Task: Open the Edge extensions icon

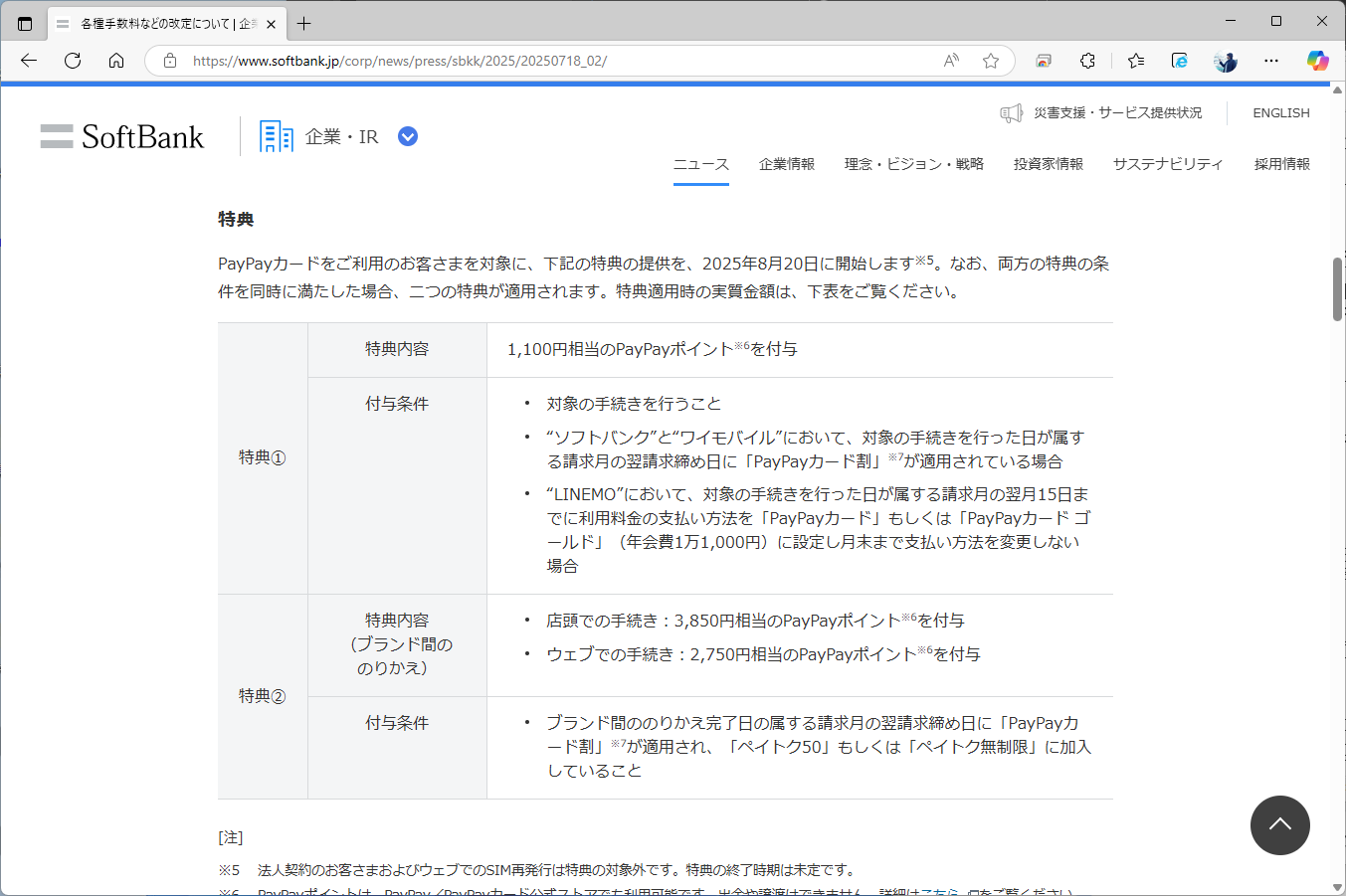Action: (1087, 61)
